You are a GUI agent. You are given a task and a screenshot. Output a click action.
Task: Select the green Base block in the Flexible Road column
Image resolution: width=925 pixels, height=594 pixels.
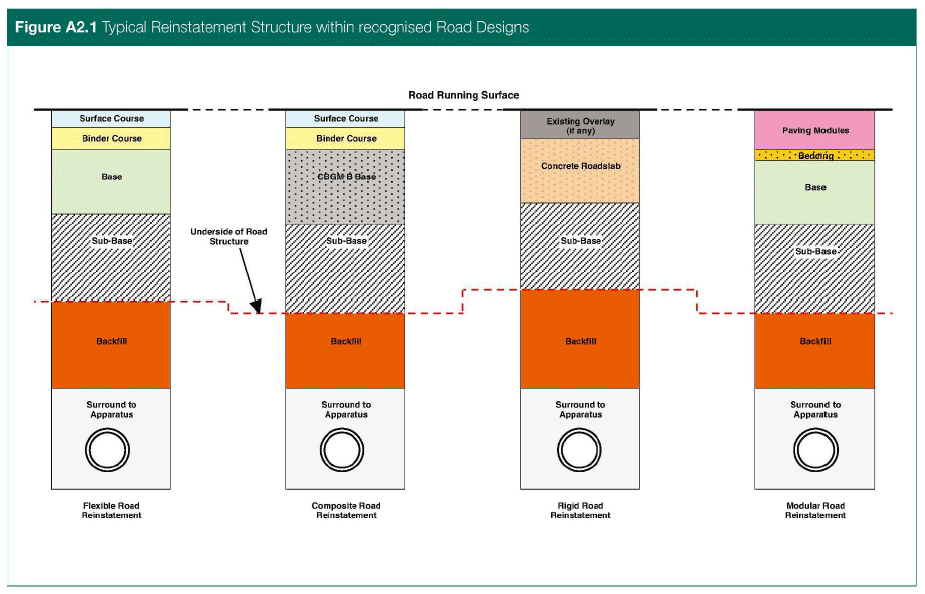[111, 181]
